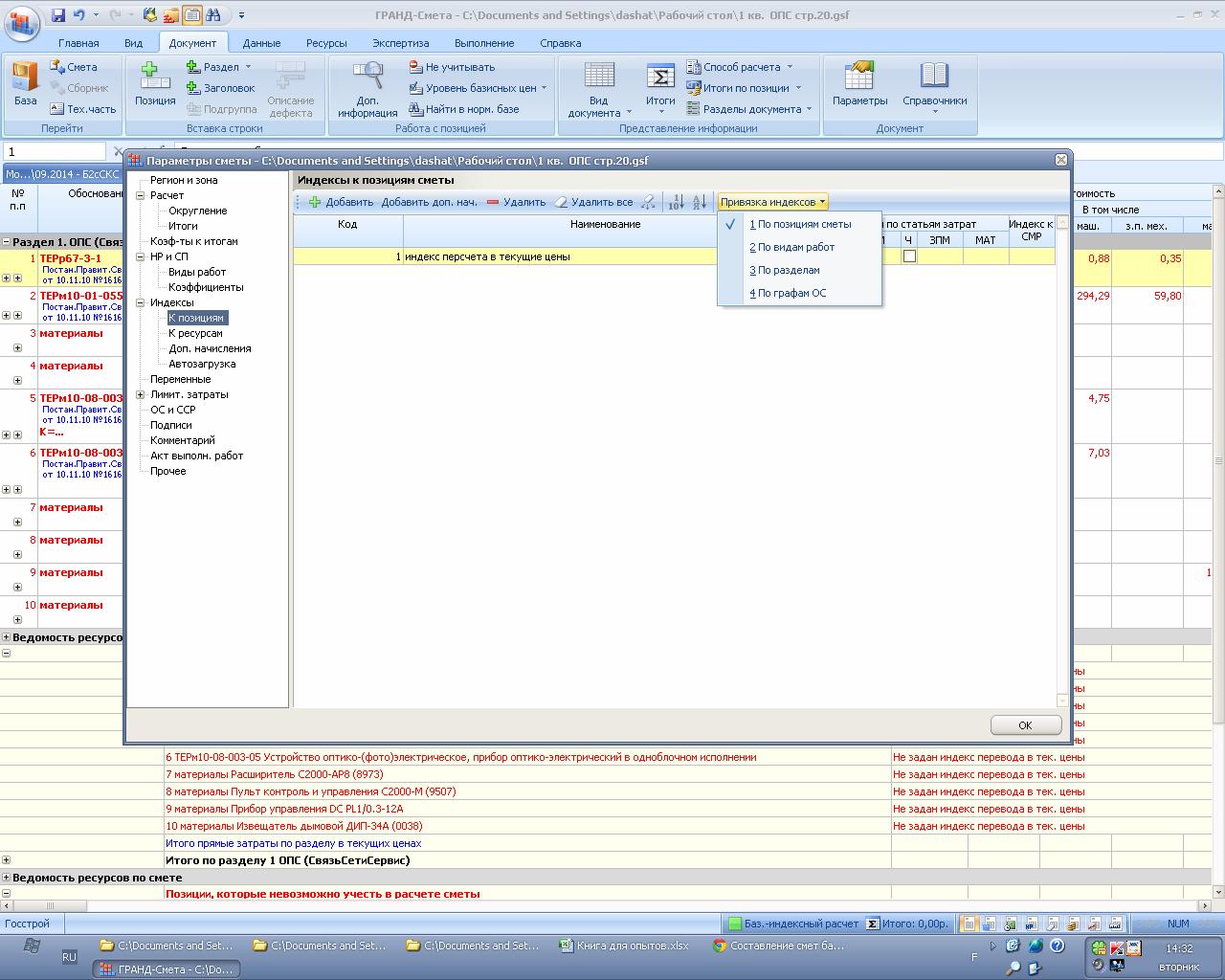Collapse the Индексы tree node
1225x980 pixels.
(x=141, y=302)
